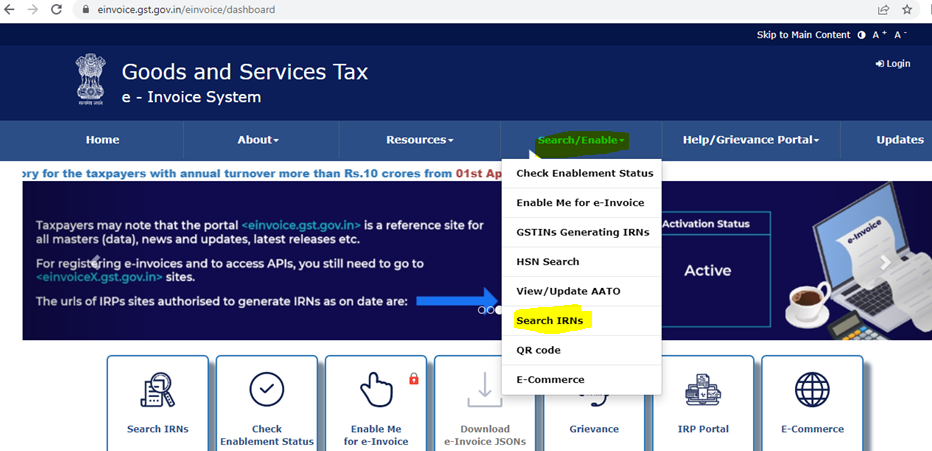Click the national emblem logo
The width and height of the screenshot is (932, 451).
pyautogui.click(x=90, y=79)
